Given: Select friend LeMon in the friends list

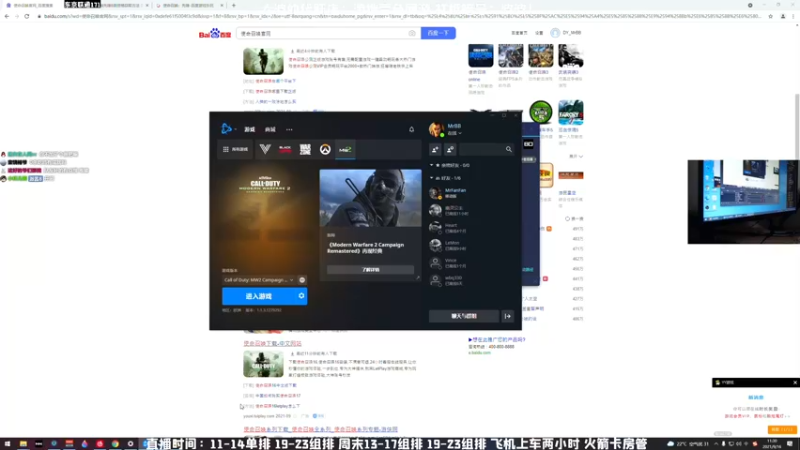Looking at the screenshot, I should coord(472,245).
